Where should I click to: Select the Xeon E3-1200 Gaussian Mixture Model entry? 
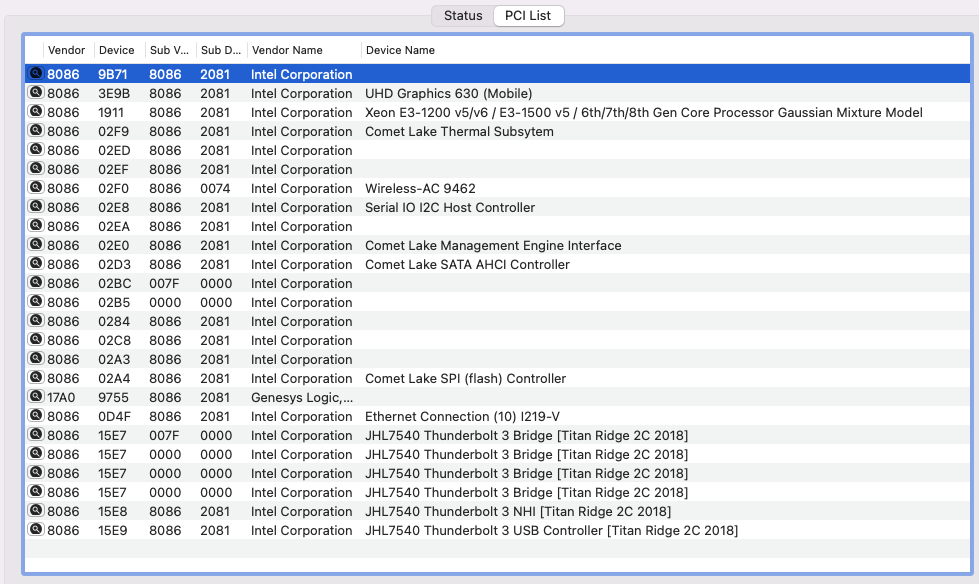644,112
